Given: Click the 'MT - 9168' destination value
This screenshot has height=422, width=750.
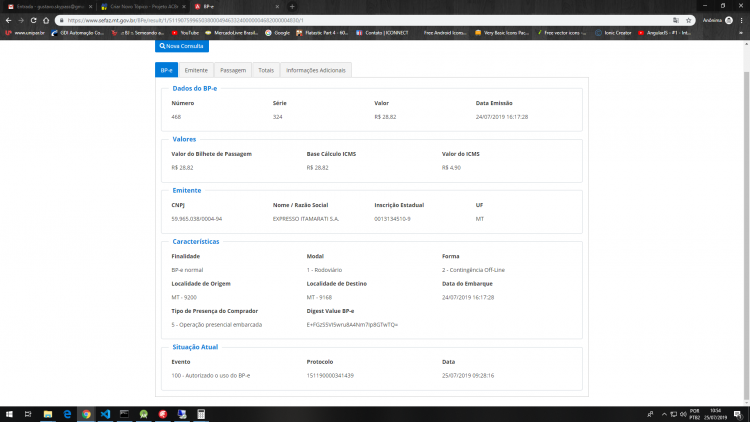Looking at the screenshot, I should 319,297.
